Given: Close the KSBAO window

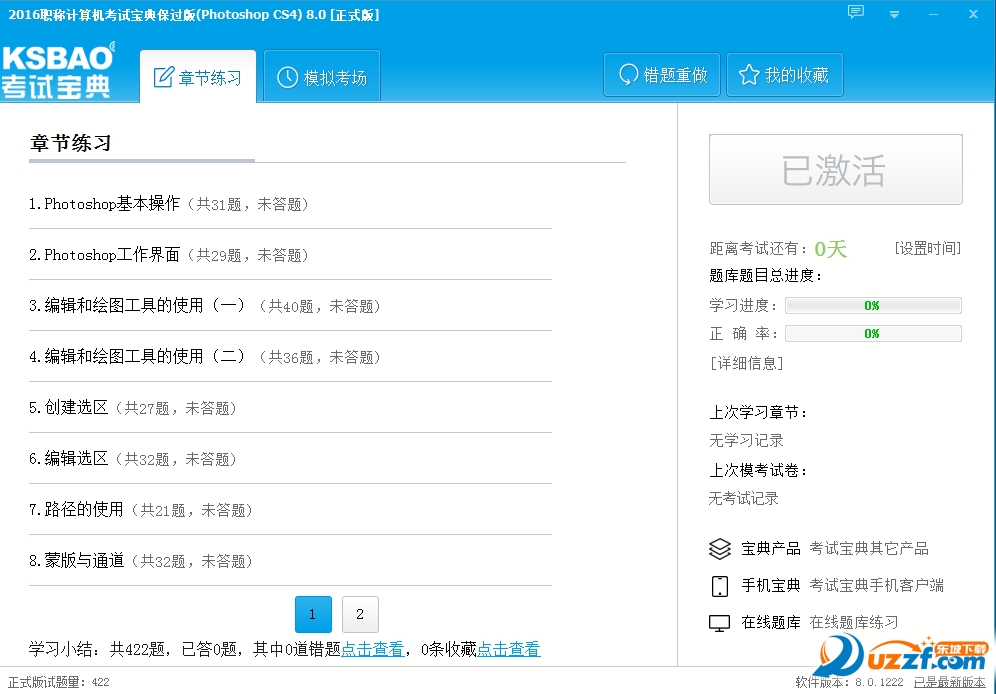Looking at the screenshot, I should tap(973, 14).
